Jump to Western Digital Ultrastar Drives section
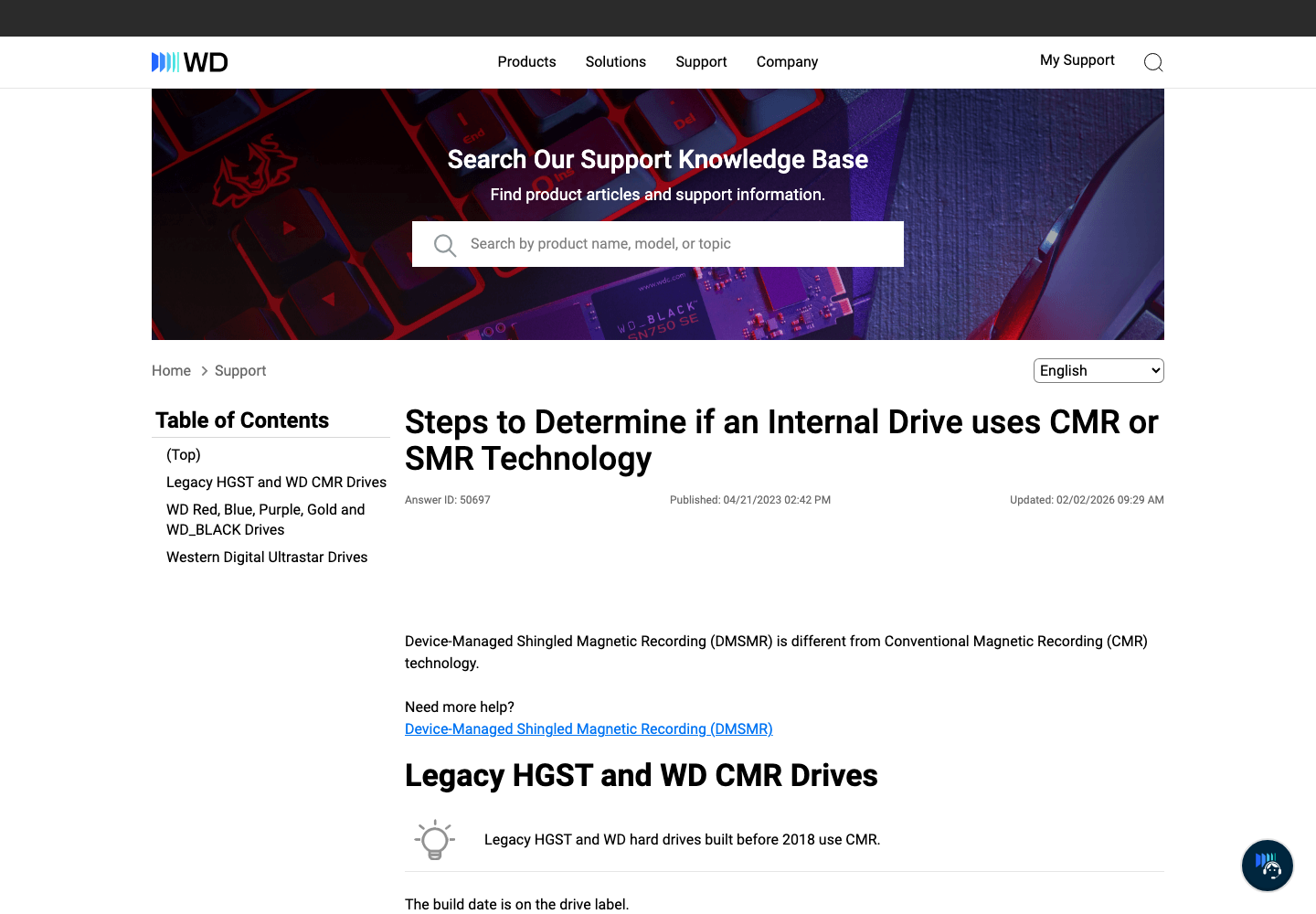Image resolution: width=1316 pixels, height=914 pixels. [267, 558]
